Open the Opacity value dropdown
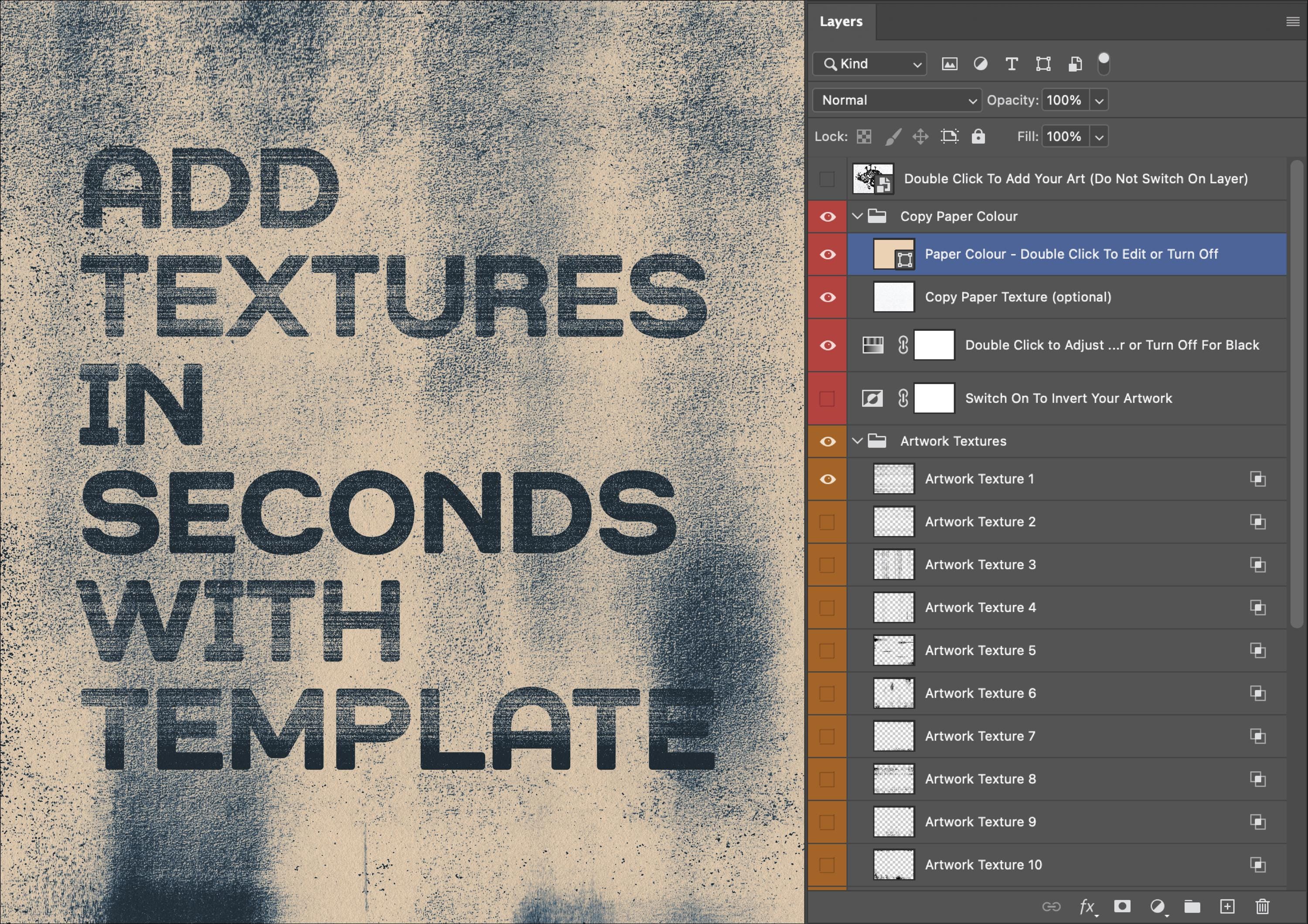 (x=1099, y=100)
